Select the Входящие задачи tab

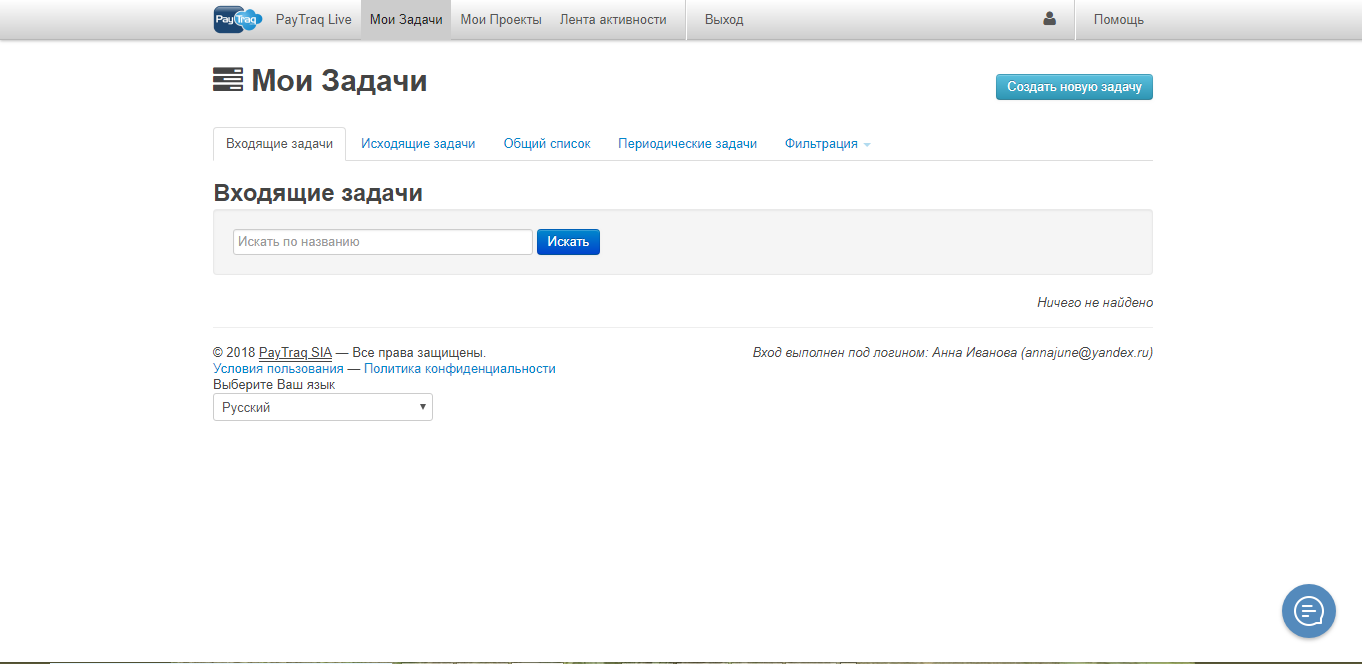[x=279, y=143]
